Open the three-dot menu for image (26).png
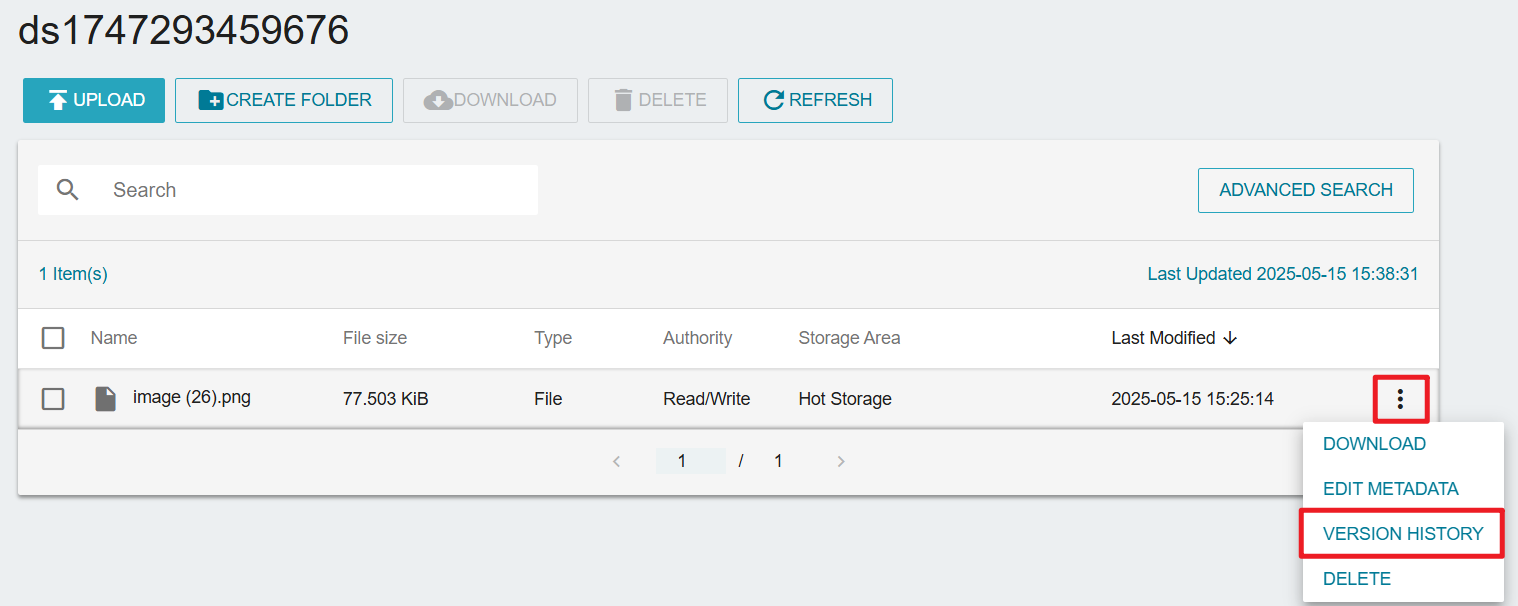 click(1400, 399)
